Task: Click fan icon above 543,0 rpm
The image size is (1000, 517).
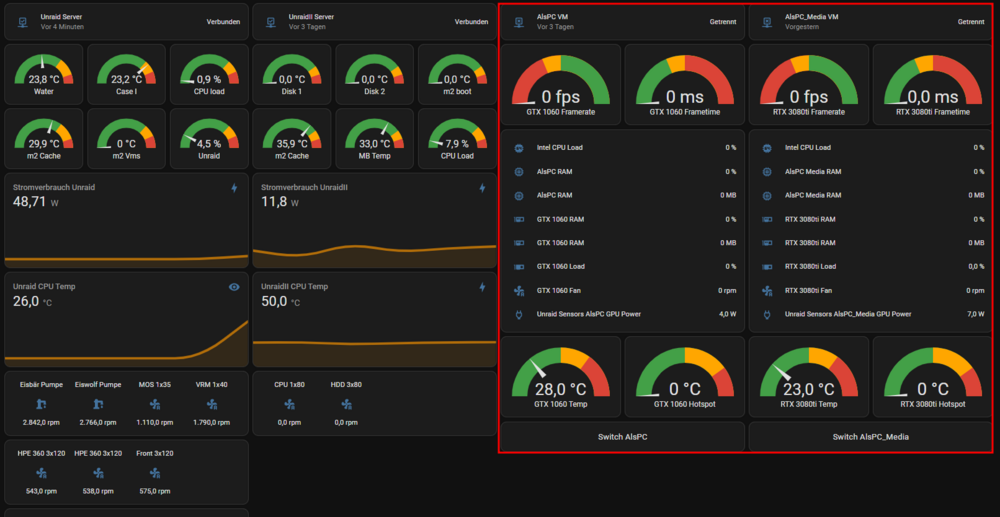Action: tap(41, 472)
